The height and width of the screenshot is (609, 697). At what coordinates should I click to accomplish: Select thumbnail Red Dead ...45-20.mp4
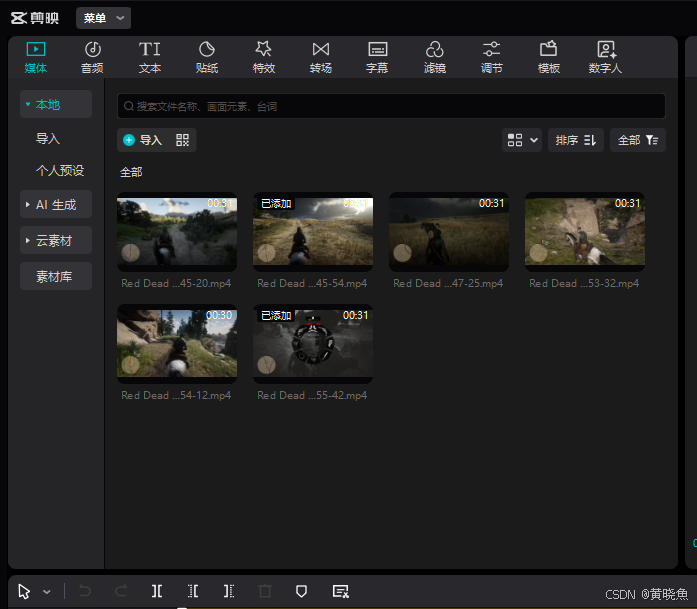[177, 232]
